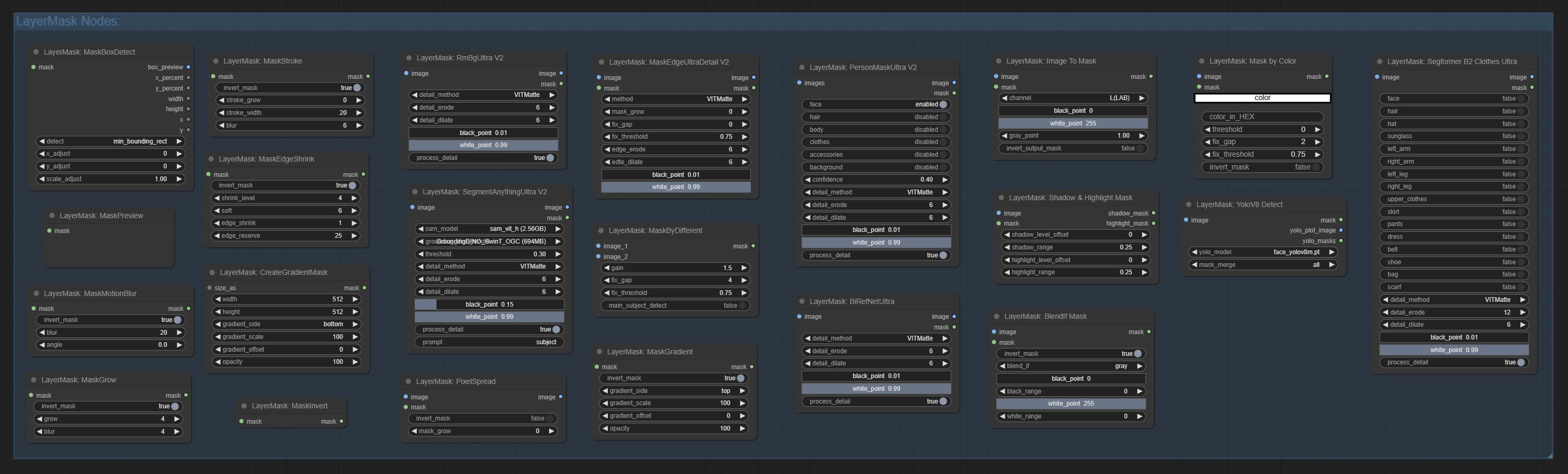
Task: Collapse the PersonMaskUltra V2 node title dot
Action: pyautogui.click(x=802, y=68)
